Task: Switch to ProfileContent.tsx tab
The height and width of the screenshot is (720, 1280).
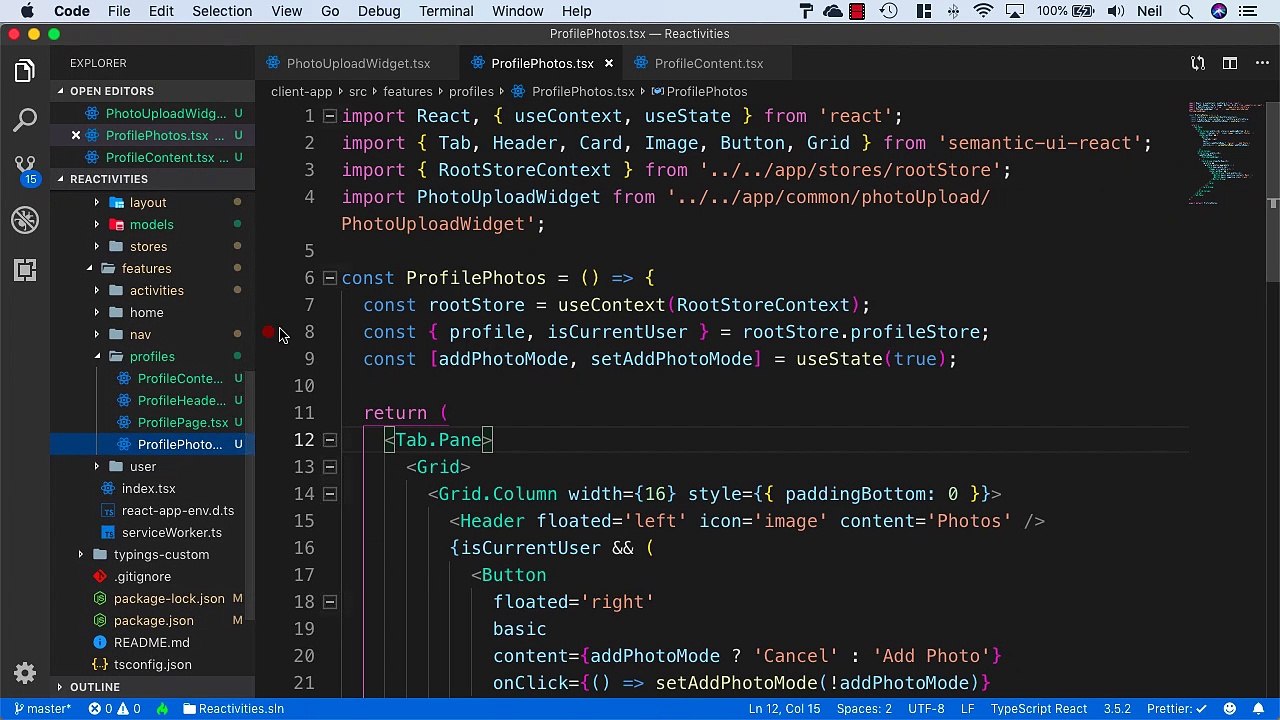Action: [708, 63]
